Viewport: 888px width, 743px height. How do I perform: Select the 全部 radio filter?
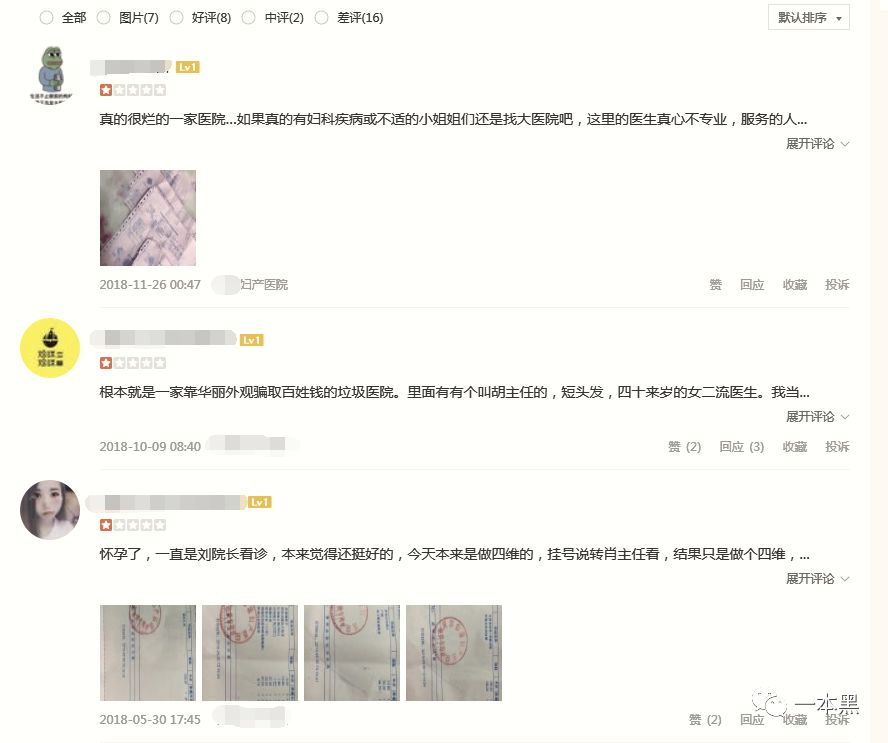click(x=46, y=18)
